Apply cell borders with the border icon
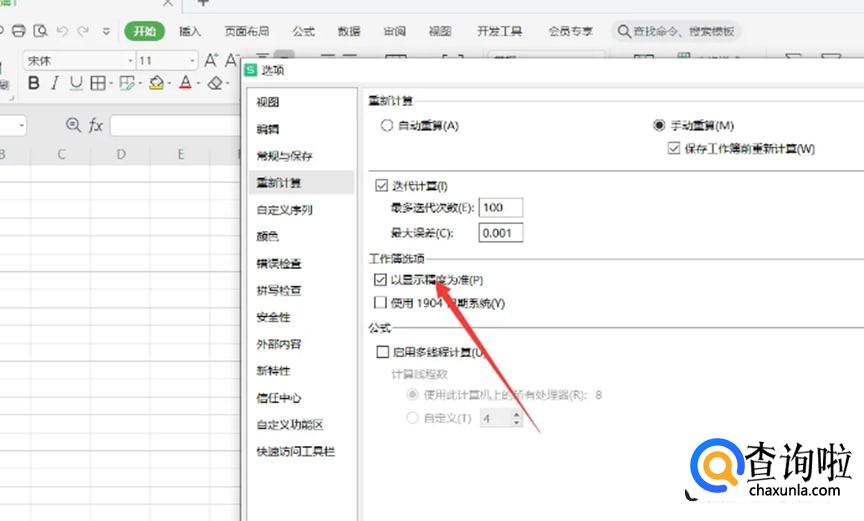The height and width of the screenshot is (521, 864). coord(98,83)
